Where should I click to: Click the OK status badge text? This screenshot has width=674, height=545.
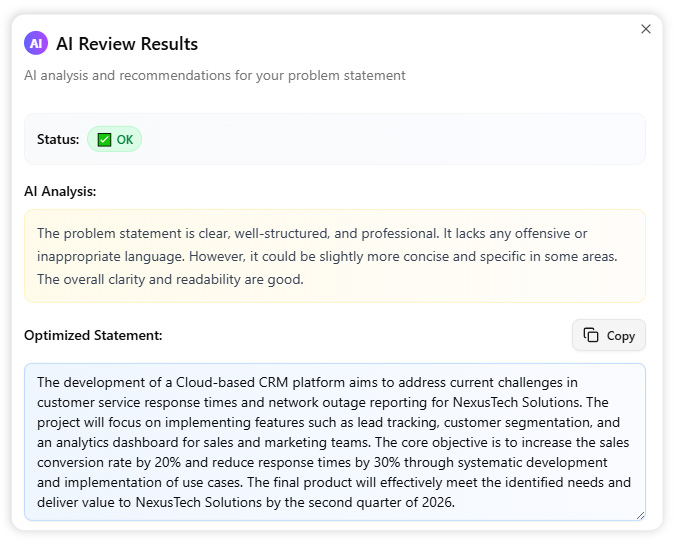(124, 140)
